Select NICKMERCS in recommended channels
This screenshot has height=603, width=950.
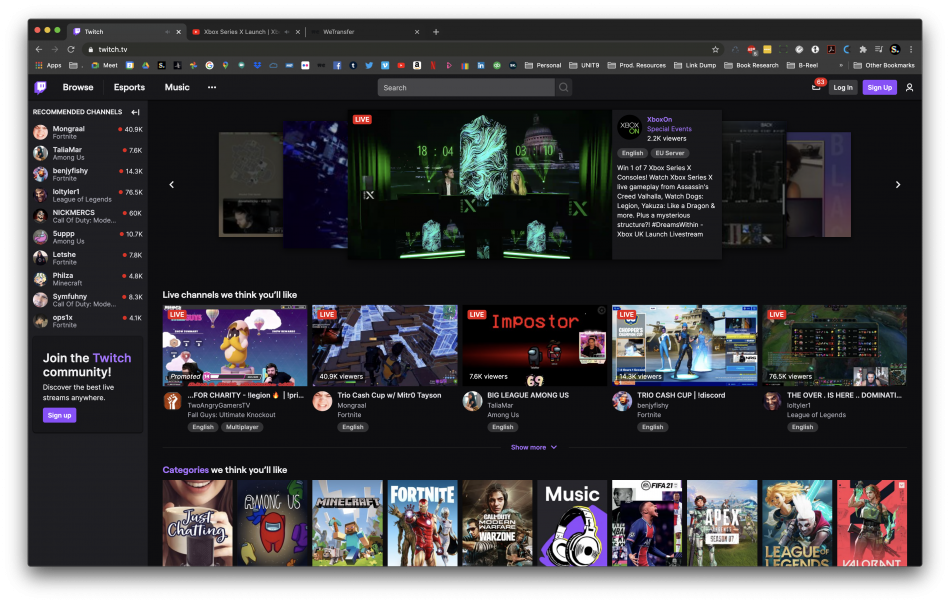88,216
